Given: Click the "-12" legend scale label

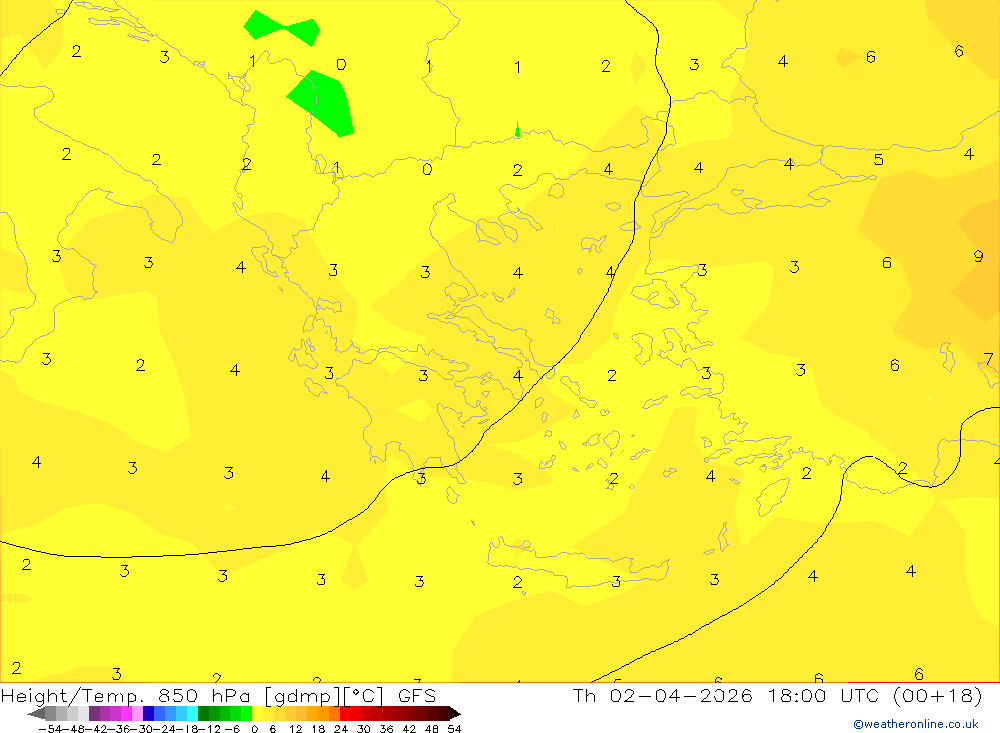Looking at the screenshot, I should coord(209,729).
